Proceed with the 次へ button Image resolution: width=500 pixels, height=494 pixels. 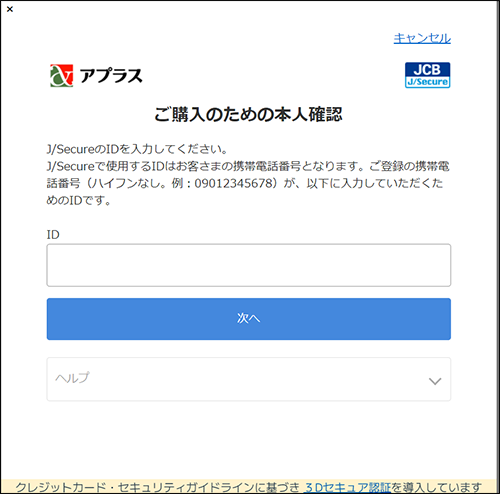[249, 319]
